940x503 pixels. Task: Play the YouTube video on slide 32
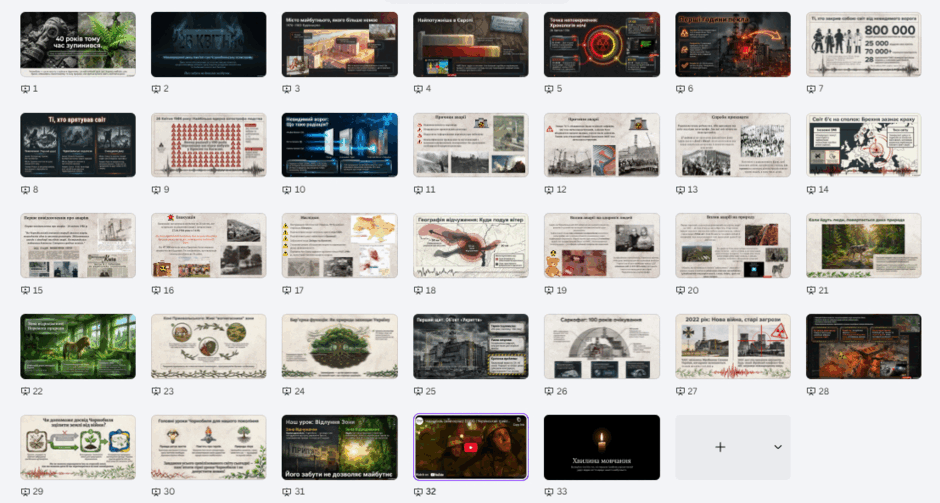(x=471, y=447)
